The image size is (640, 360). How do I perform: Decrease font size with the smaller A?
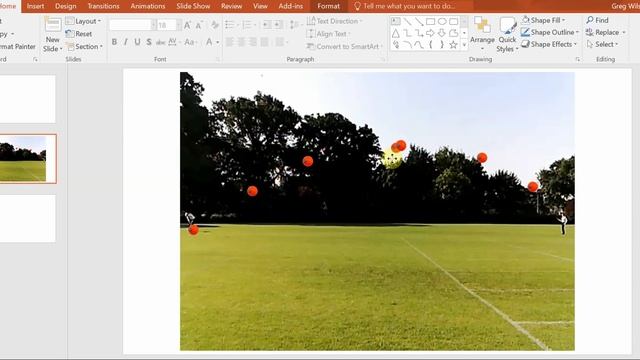point(199,25)
